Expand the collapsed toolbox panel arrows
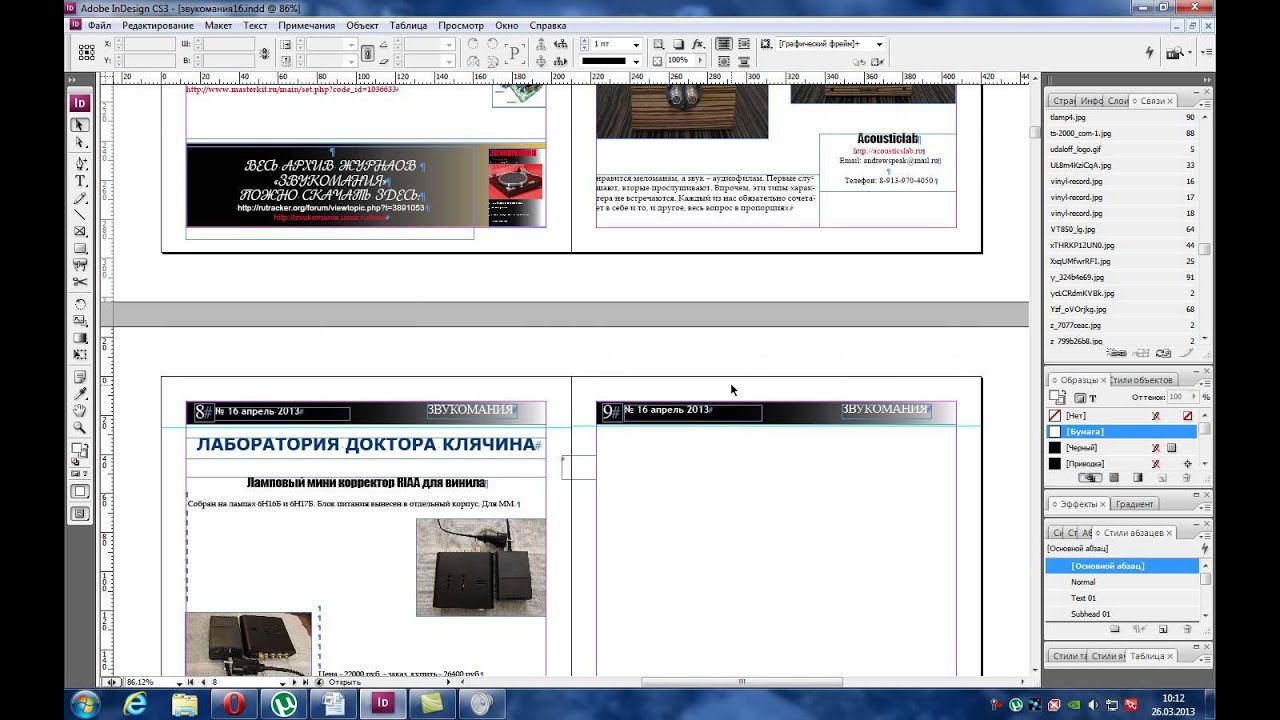This screenshot has height=720, width=1280. pos(74,80)
